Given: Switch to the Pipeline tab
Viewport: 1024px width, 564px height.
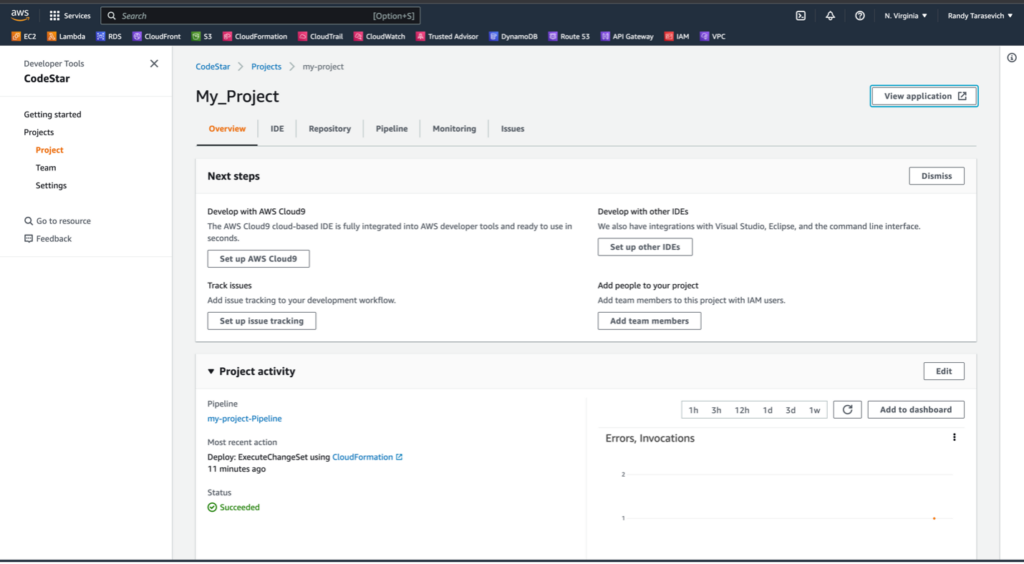Looking at the screenshot, I should point(392,129).
